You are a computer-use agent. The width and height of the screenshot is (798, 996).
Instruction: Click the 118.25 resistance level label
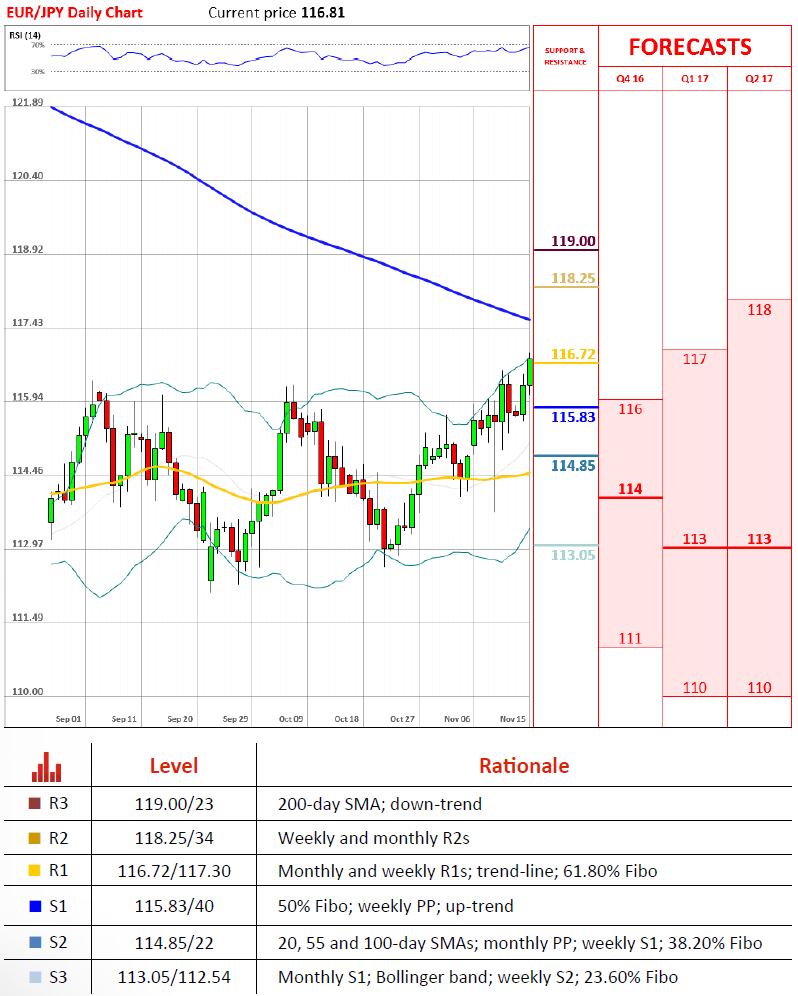coord(573,278)
